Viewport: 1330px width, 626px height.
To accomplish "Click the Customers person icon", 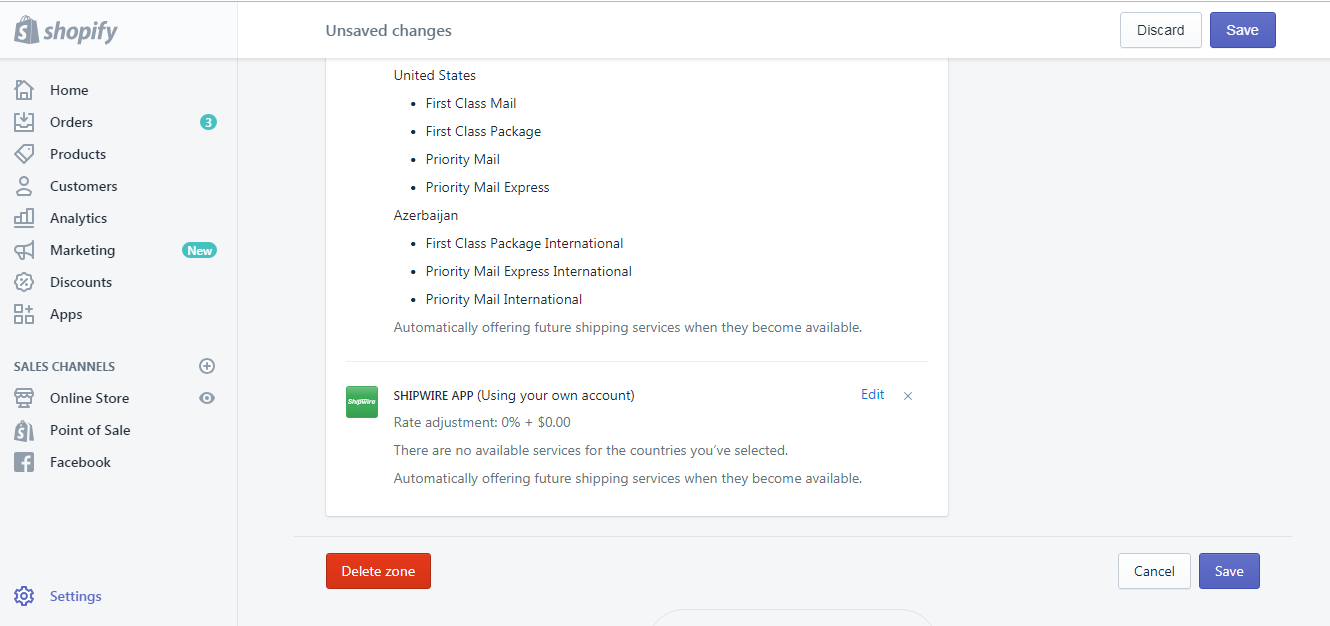I will (24, 186).
